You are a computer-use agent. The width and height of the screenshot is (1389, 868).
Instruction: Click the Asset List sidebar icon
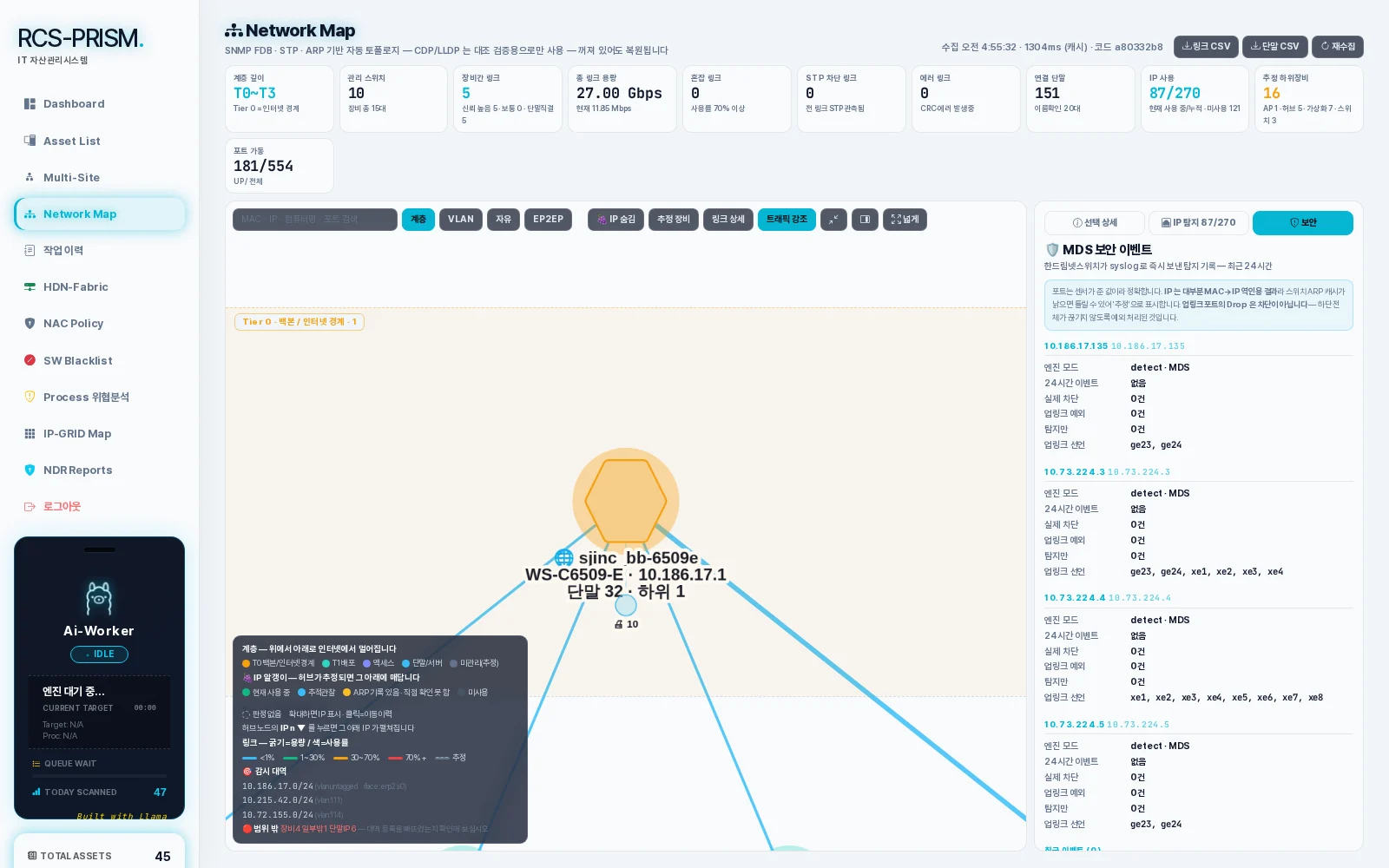tap(30, 141)
